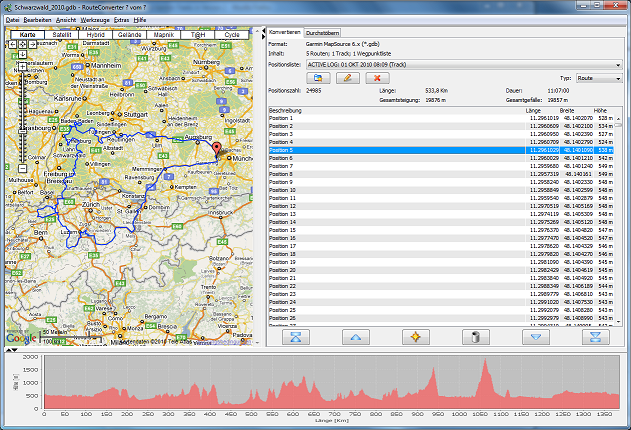The image size is (631, 430).
Task: Switch map to Cycle layer
Action: pos(232,35)
